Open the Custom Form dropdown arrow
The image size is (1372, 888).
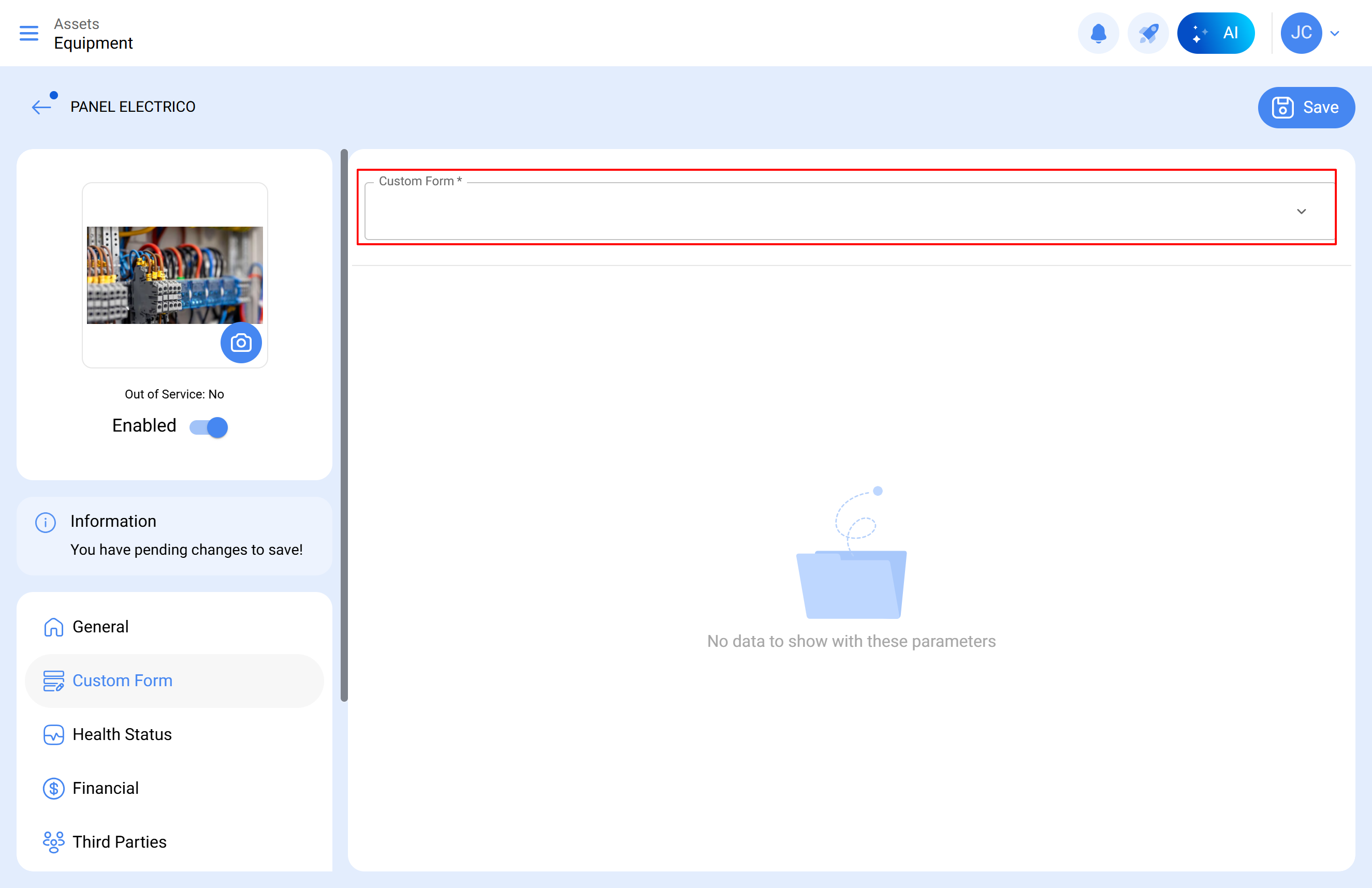pyautogui.click(x=1301, y=212)
